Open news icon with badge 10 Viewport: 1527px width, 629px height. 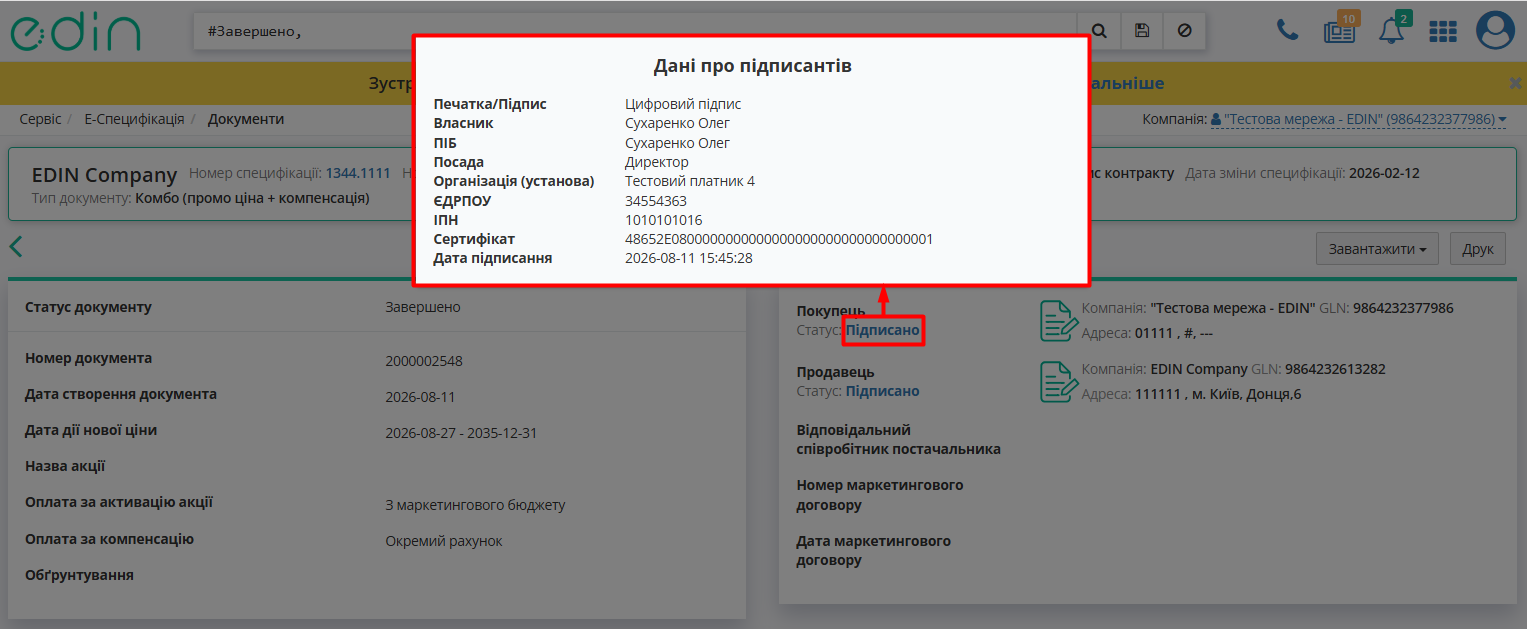[x=1339, y=31]
